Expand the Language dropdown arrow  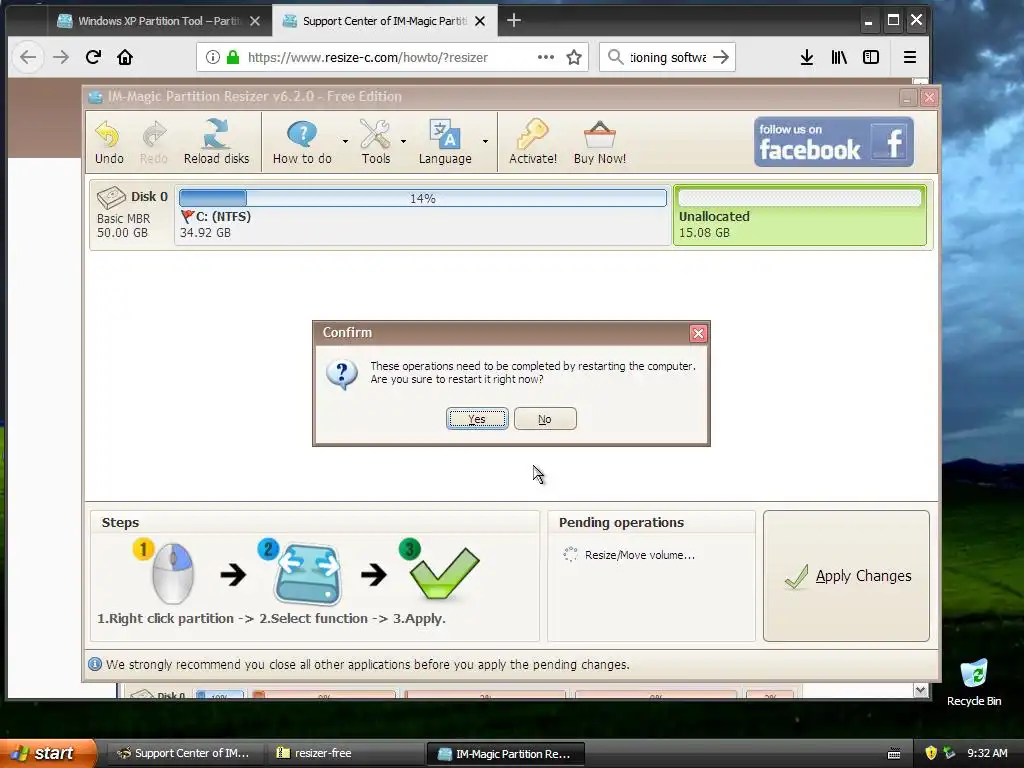[485, 141]
